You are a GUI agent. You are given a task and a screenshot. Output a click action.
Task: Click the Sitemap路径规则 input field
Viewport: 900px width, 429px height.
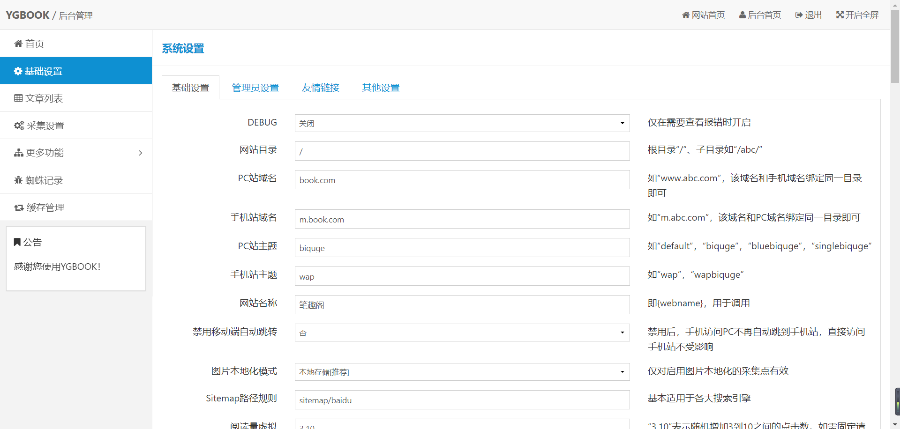pyautogui.click(x=462, y=400)
